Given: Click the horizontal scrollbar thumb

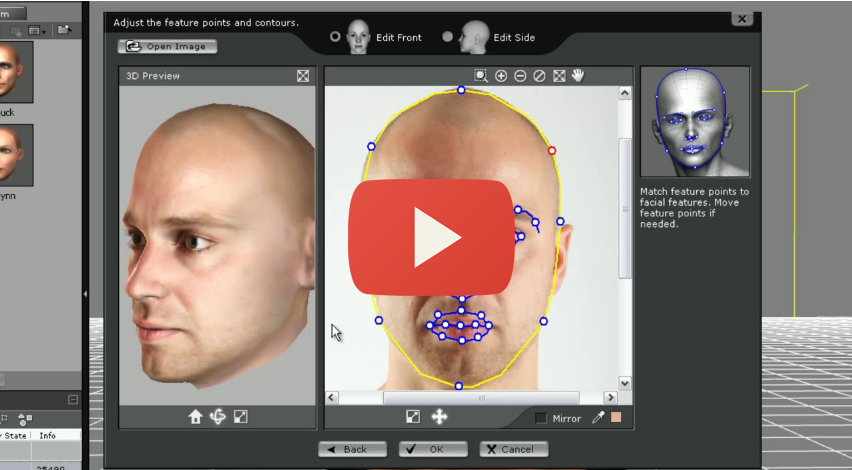Looking at the screenshot, I should 481,398.
